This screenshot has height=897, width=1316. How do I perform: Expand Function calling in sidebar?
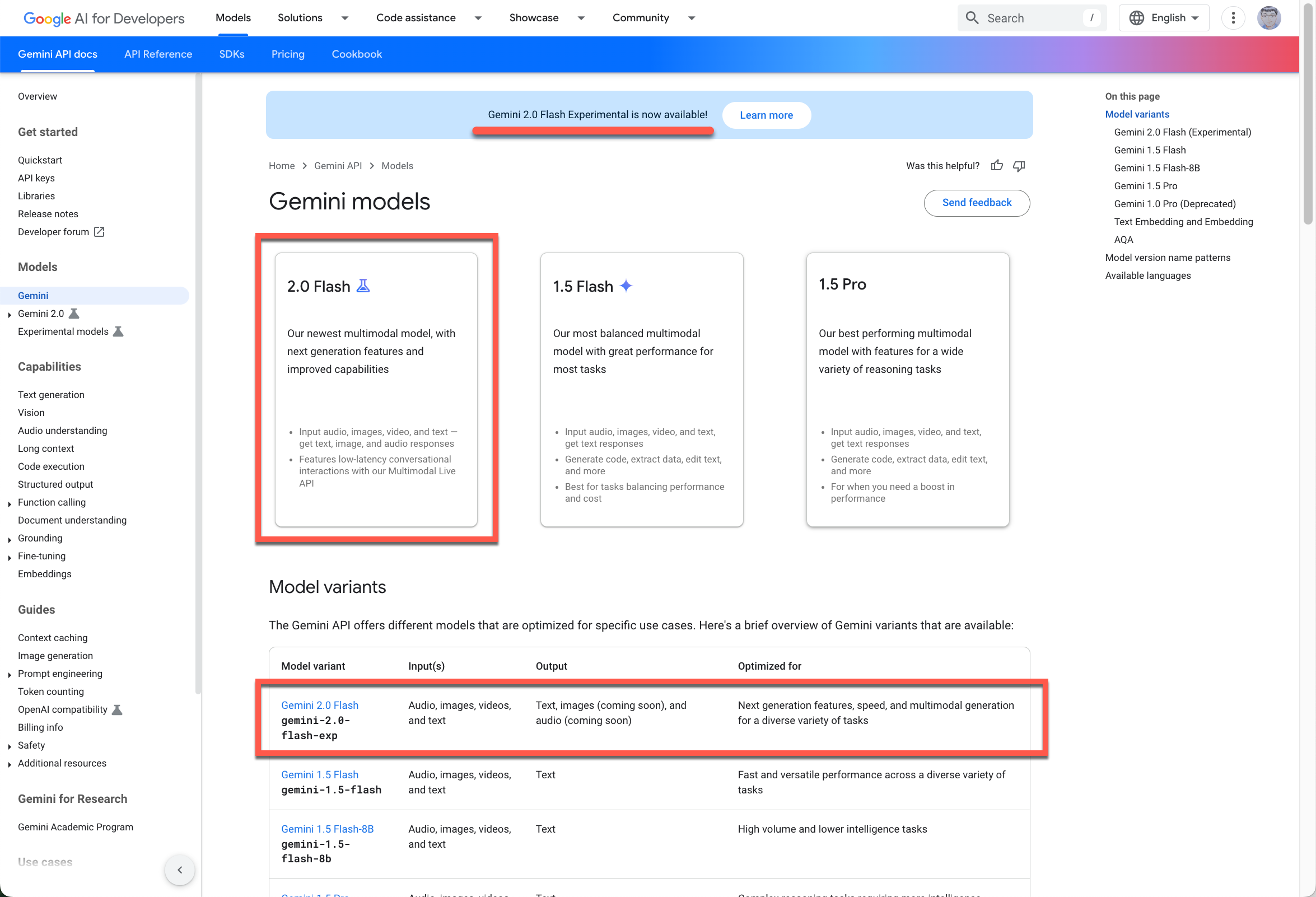point(10,503)
